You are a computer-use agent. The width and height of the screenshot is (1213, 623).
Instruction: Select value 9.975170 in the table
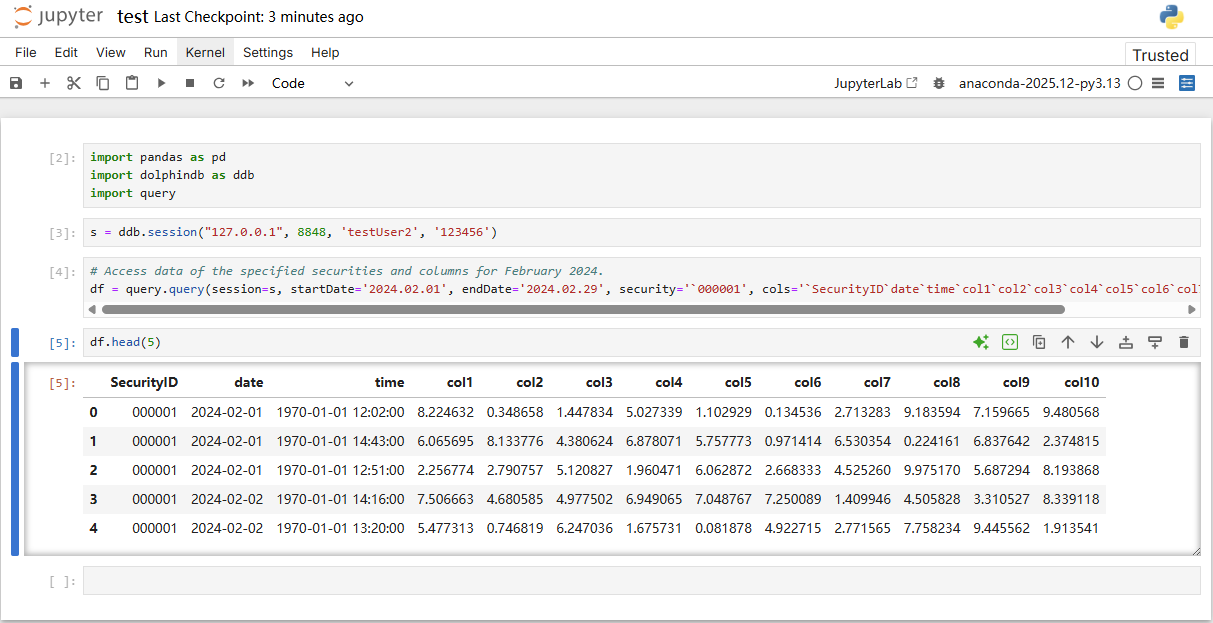click(x=932, y=470)
